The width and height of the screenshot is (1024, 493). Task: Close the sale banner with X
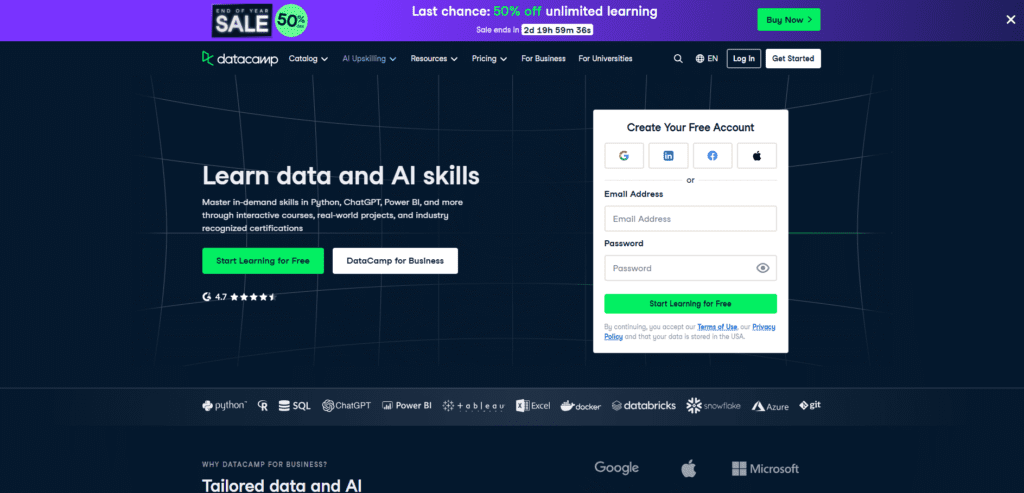[x=1010, y=20]
